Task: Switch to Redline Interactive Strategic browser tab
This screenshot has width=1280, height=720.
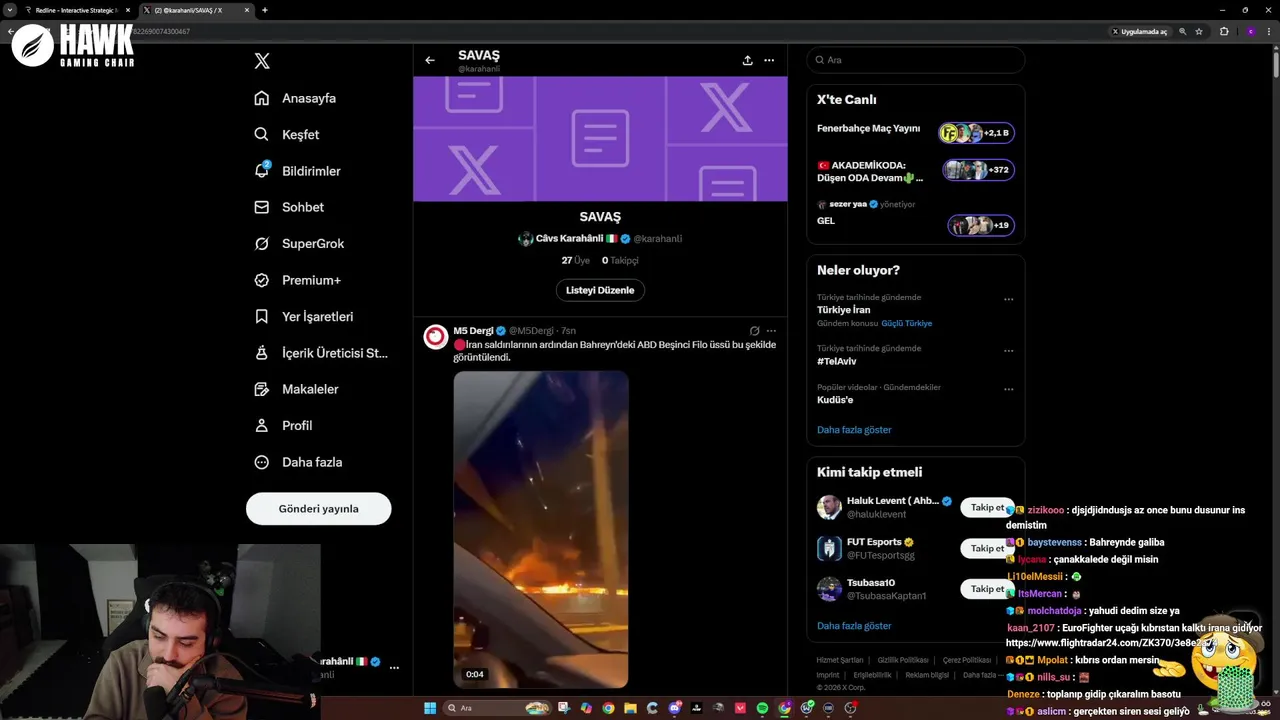Action: pos(78,10)
